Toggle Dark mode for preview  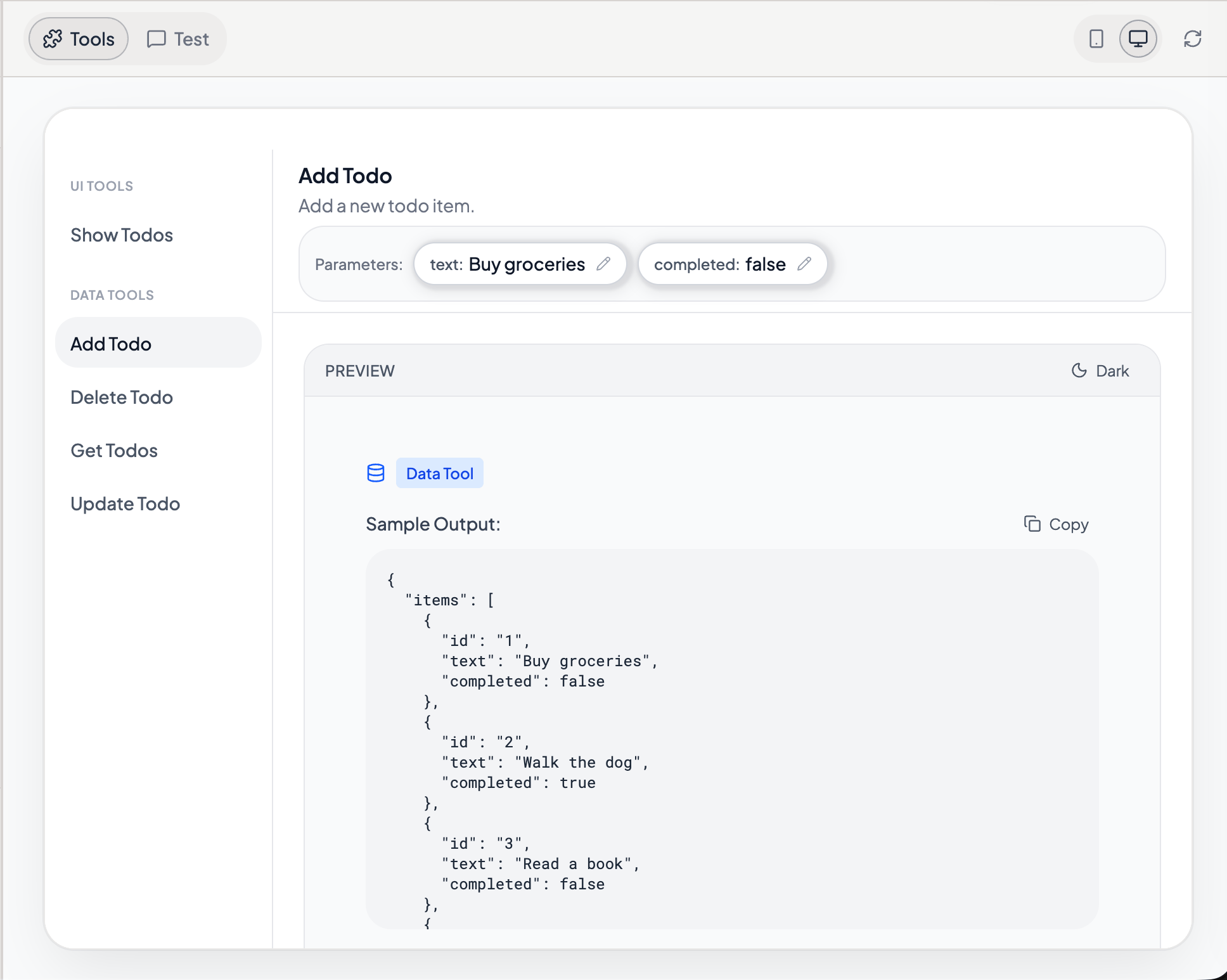tap(1100, 371)
